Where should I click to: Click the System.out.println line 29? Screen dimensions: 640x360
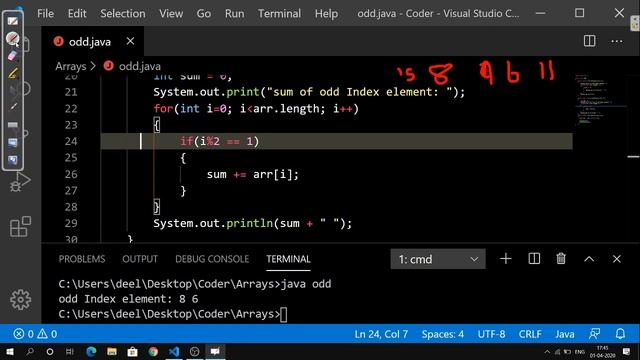[253, 223]
